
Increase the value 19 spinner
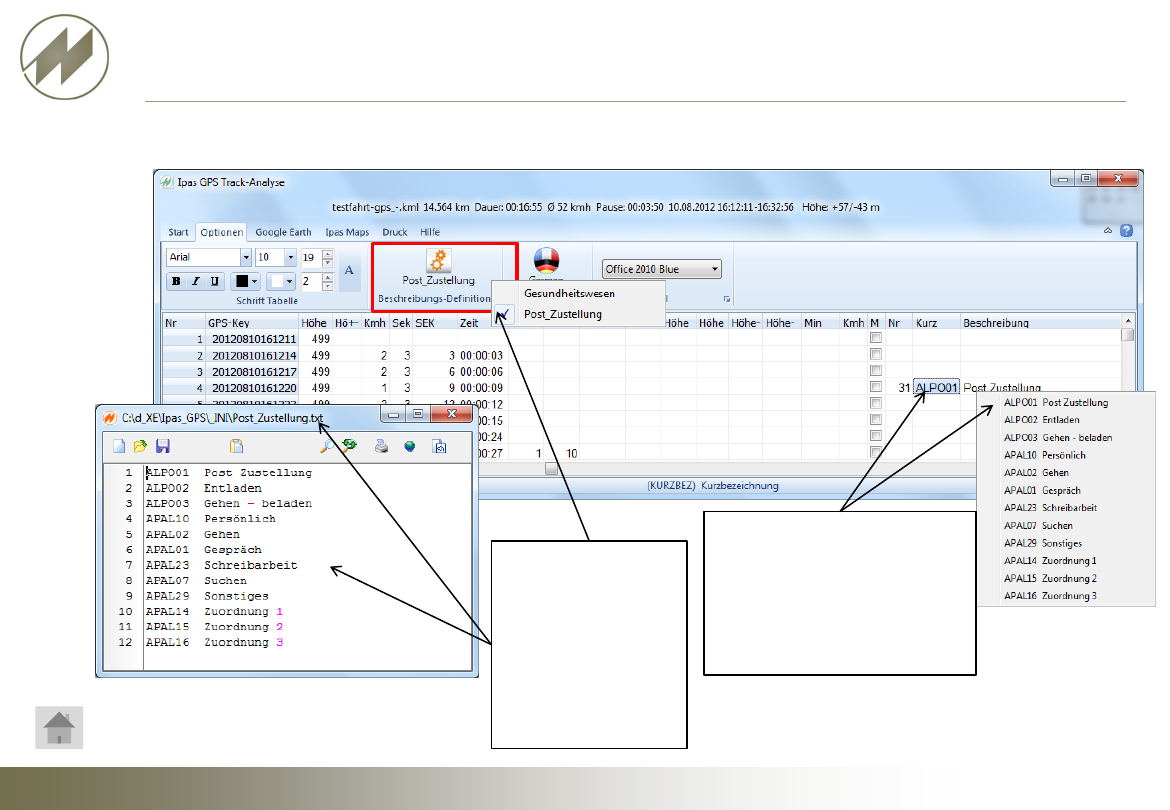(x=327, y=254)
